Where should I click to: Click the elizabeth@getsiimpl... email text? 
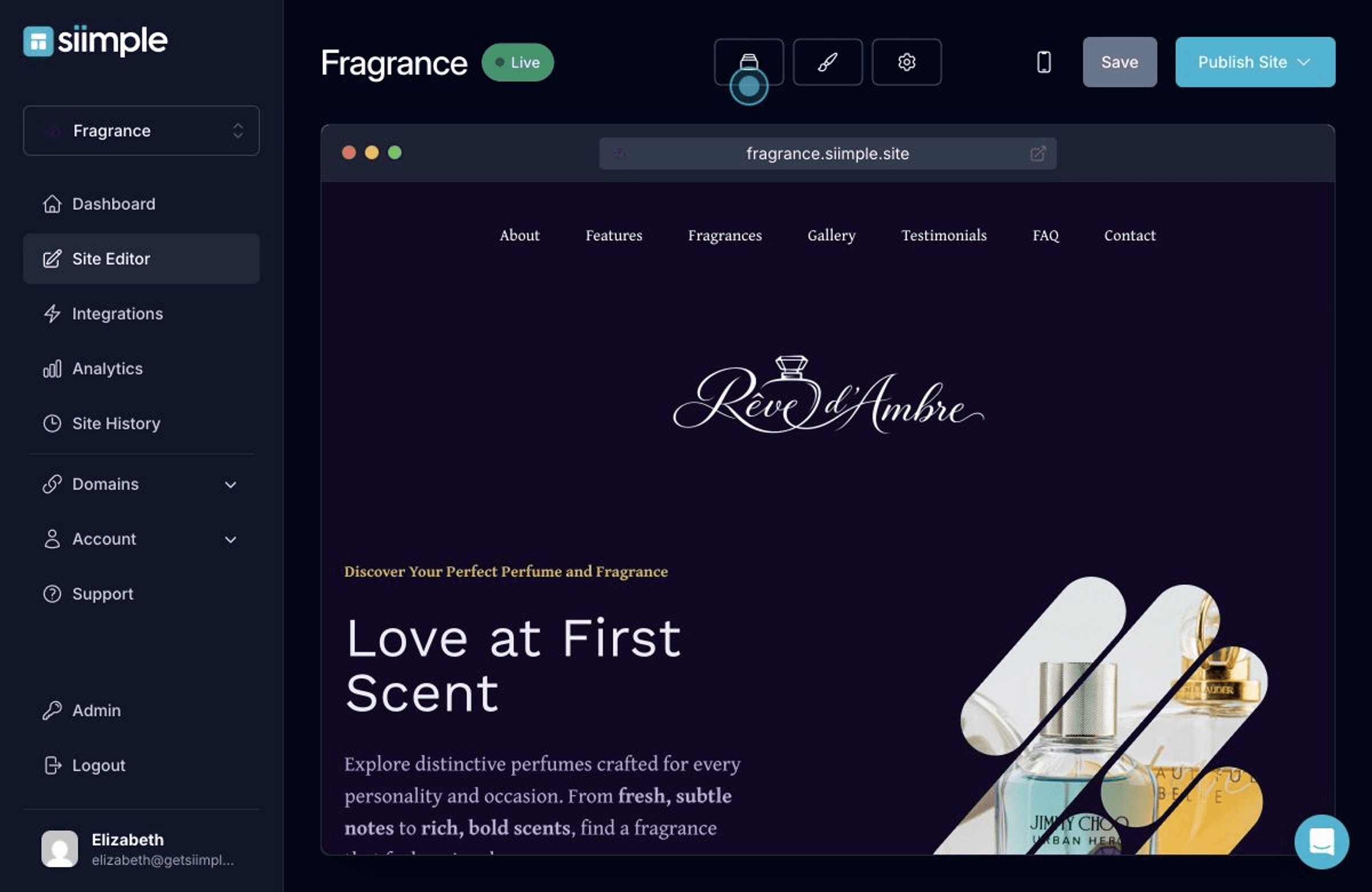pyautogui.click(x=162, y=860)
